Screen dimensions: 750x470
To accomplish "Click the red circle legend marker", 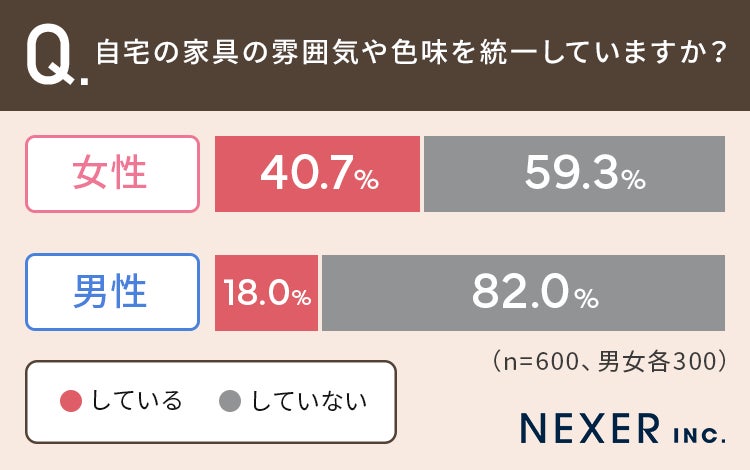I will [71, 401].
